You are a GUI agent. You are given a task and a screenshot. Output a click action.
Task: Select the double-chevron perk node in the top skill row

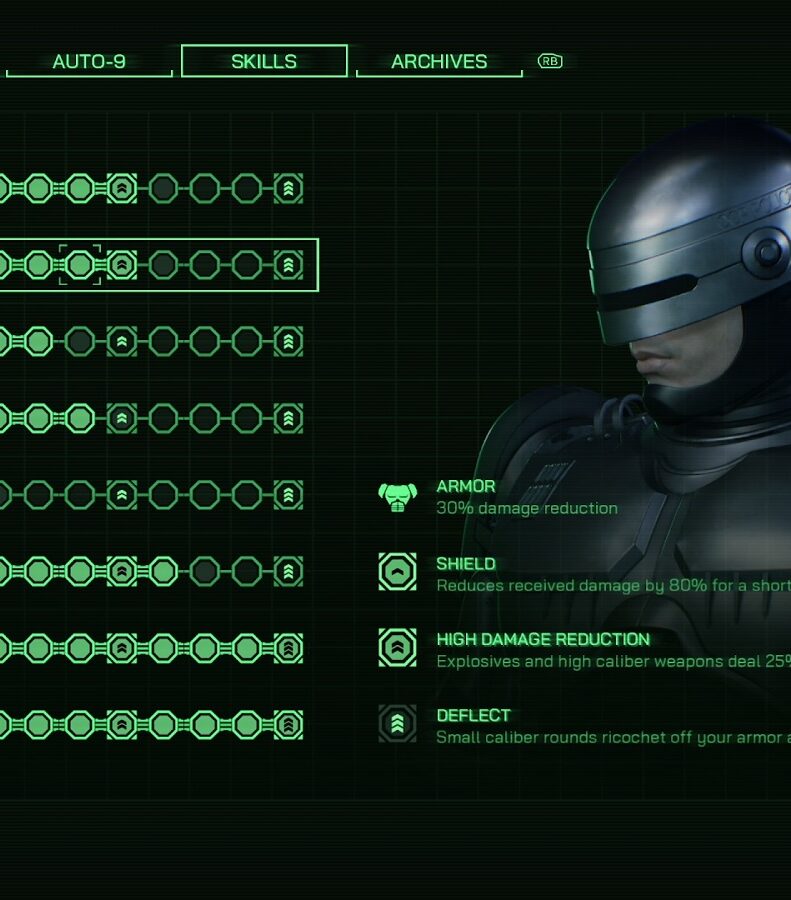(x=122, y=188)
